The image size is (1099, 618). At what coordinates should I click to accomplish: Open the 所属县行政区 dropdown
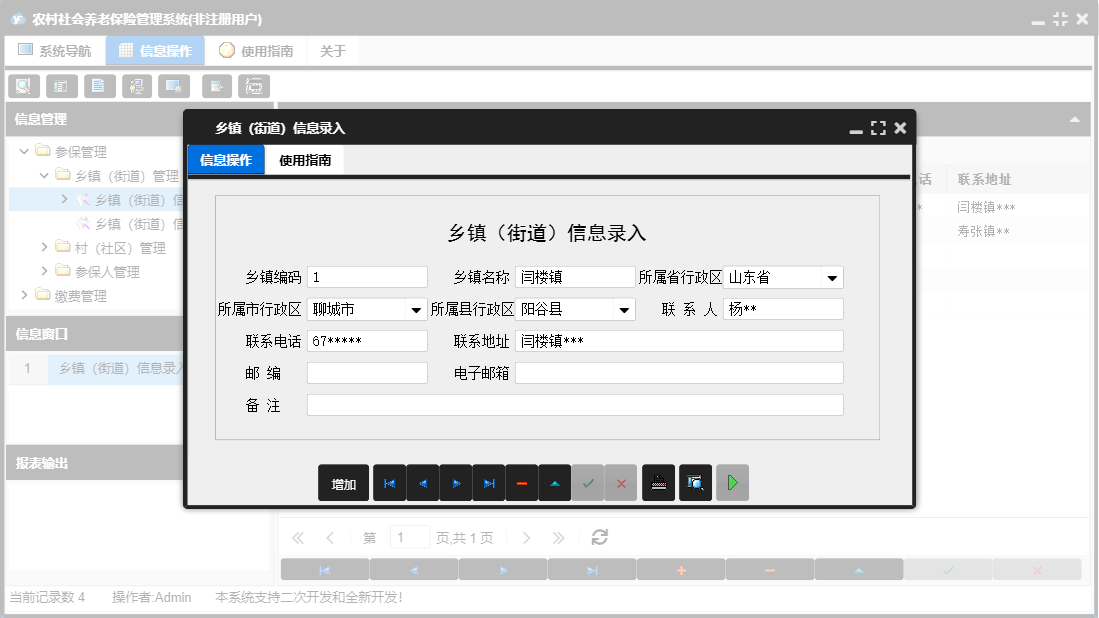625,309
